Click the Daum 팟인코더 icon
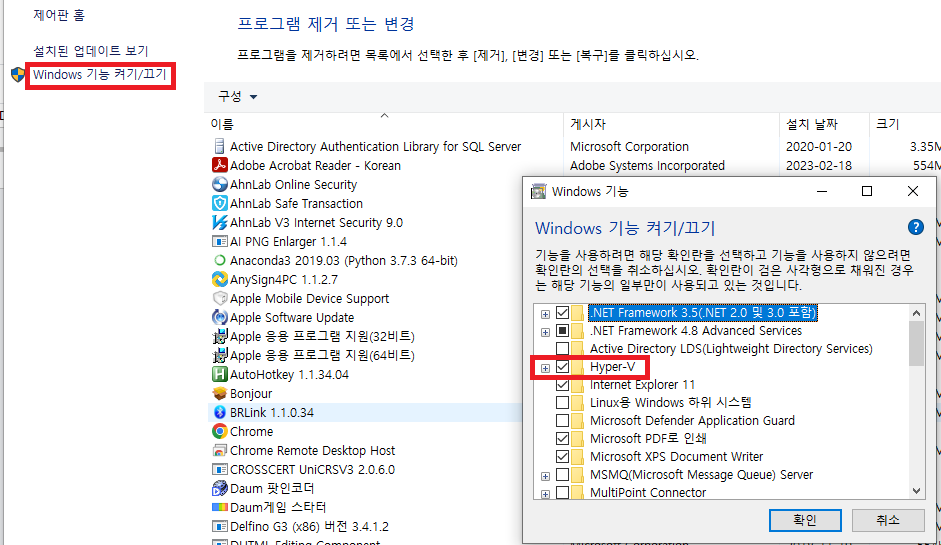941x545 pixels. point(220,488)
